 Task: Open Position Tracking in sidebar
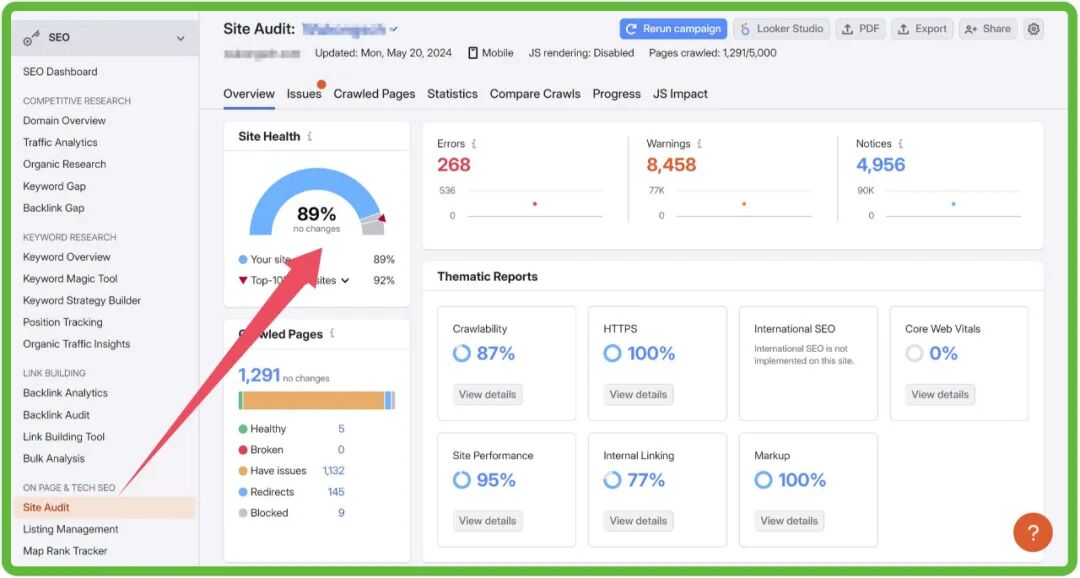63,322
